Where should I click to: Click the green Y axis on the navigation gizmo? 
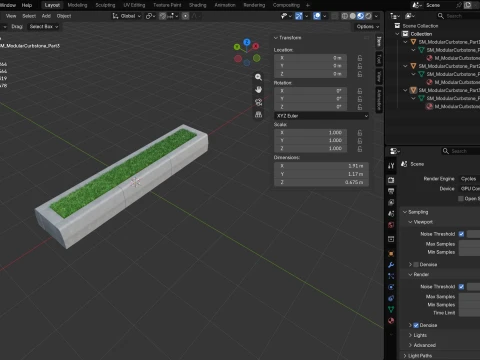coord(237,47)
